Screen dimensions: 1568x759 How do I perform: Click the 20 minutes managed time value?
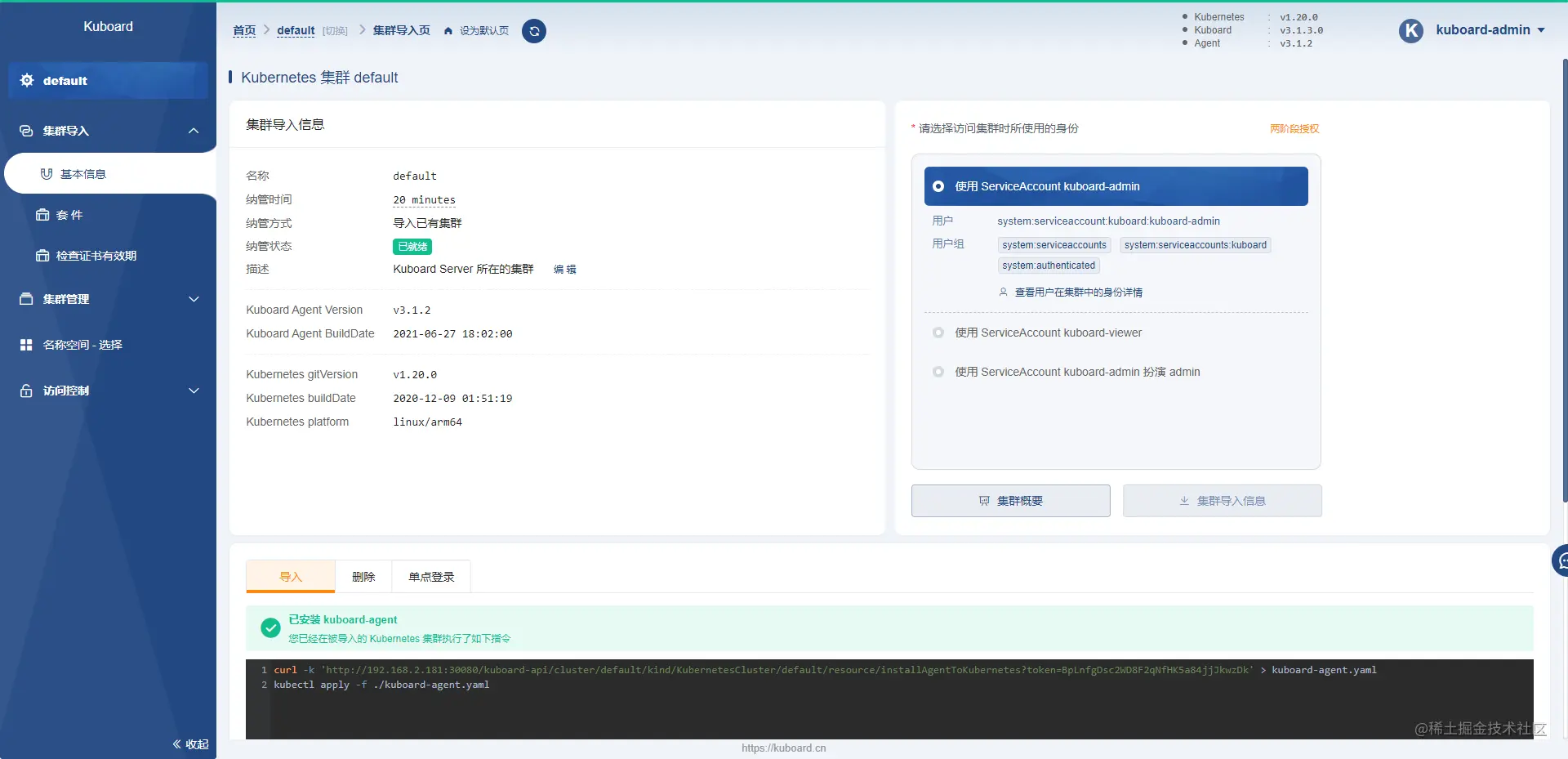tap(424, 199)
